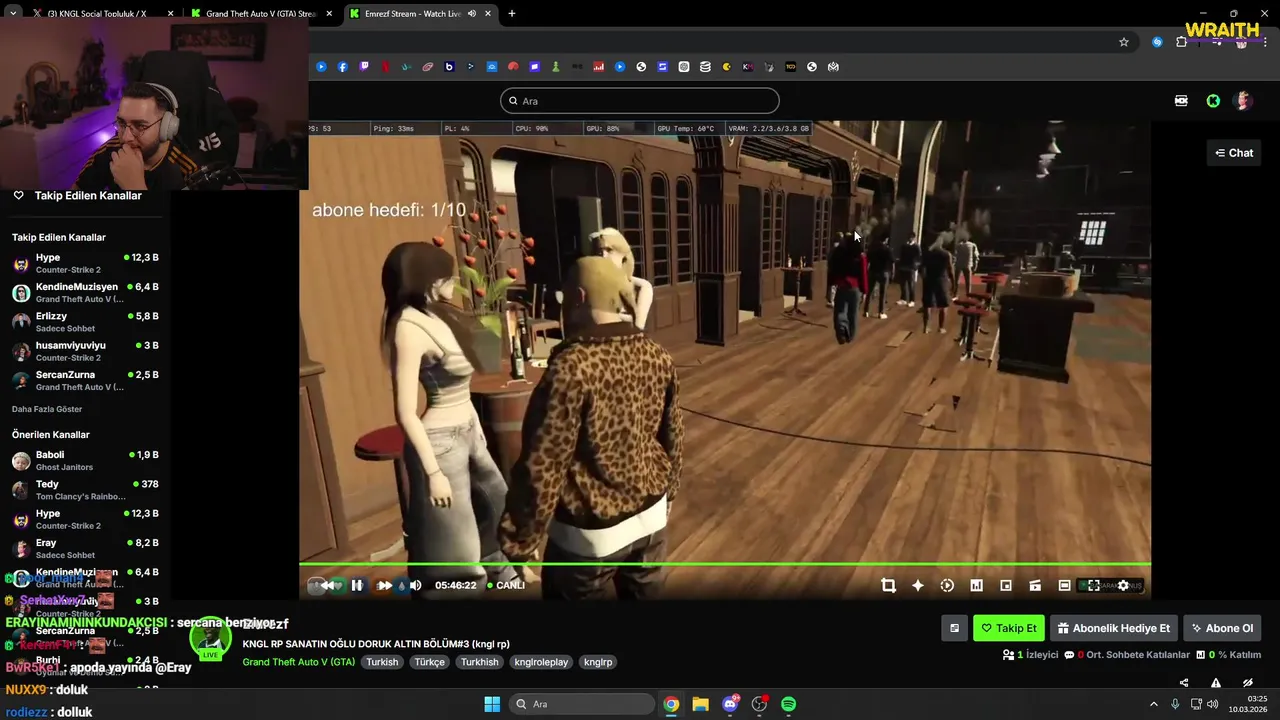The width and height of the screenshot is (1280, 720).
Task: Select the kngIrp tag
Action: point(598,662)
